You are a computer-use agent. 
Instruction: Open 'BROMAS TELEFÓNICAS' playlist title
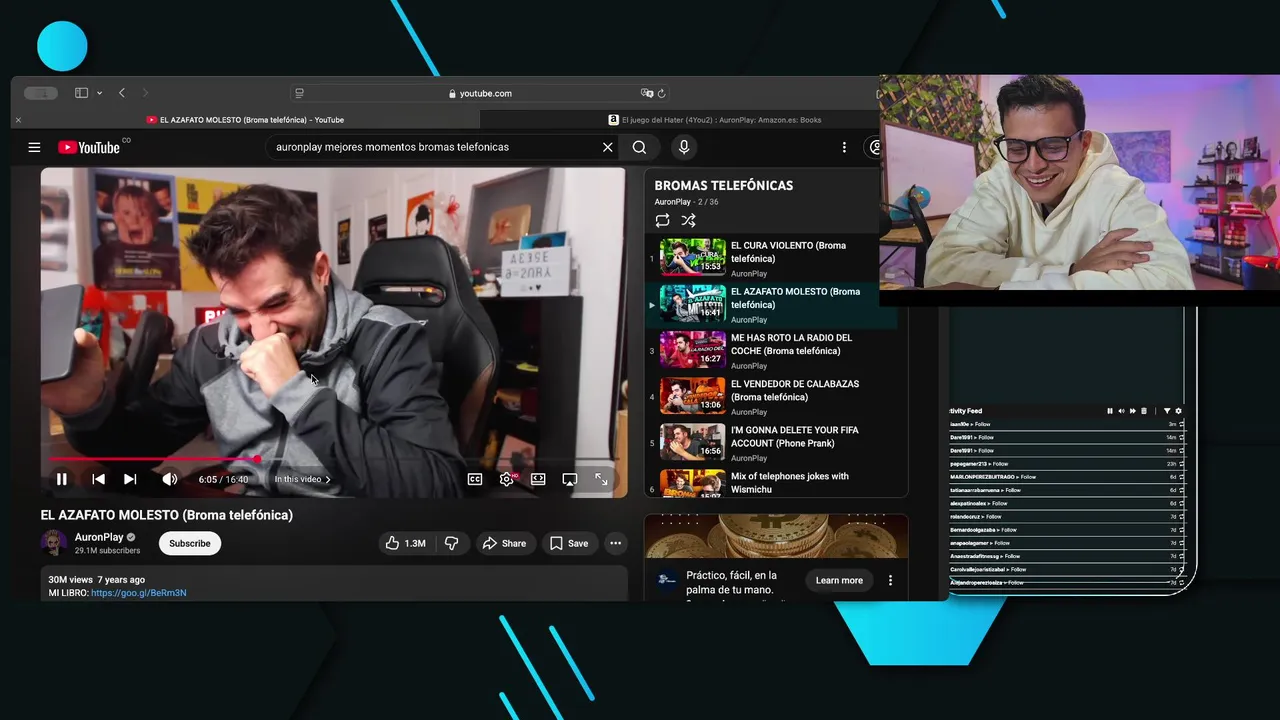tap(724, 185)
